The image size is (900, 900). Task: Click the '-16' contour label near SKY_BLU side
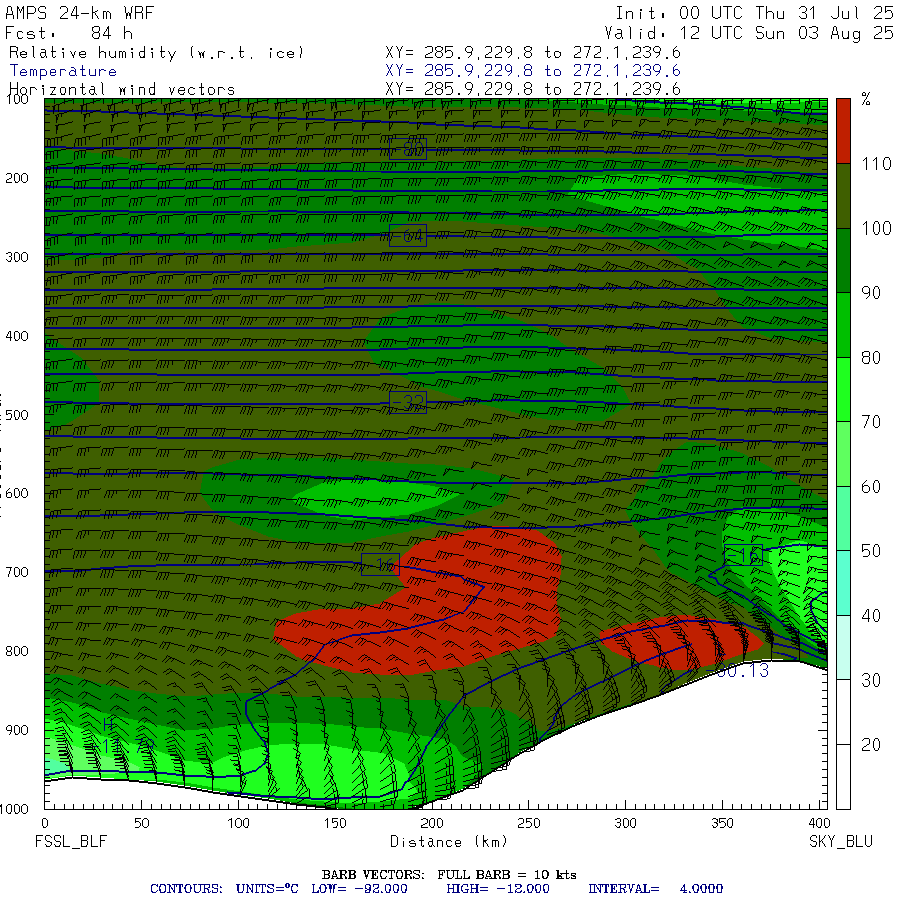[x=743, y=555]
